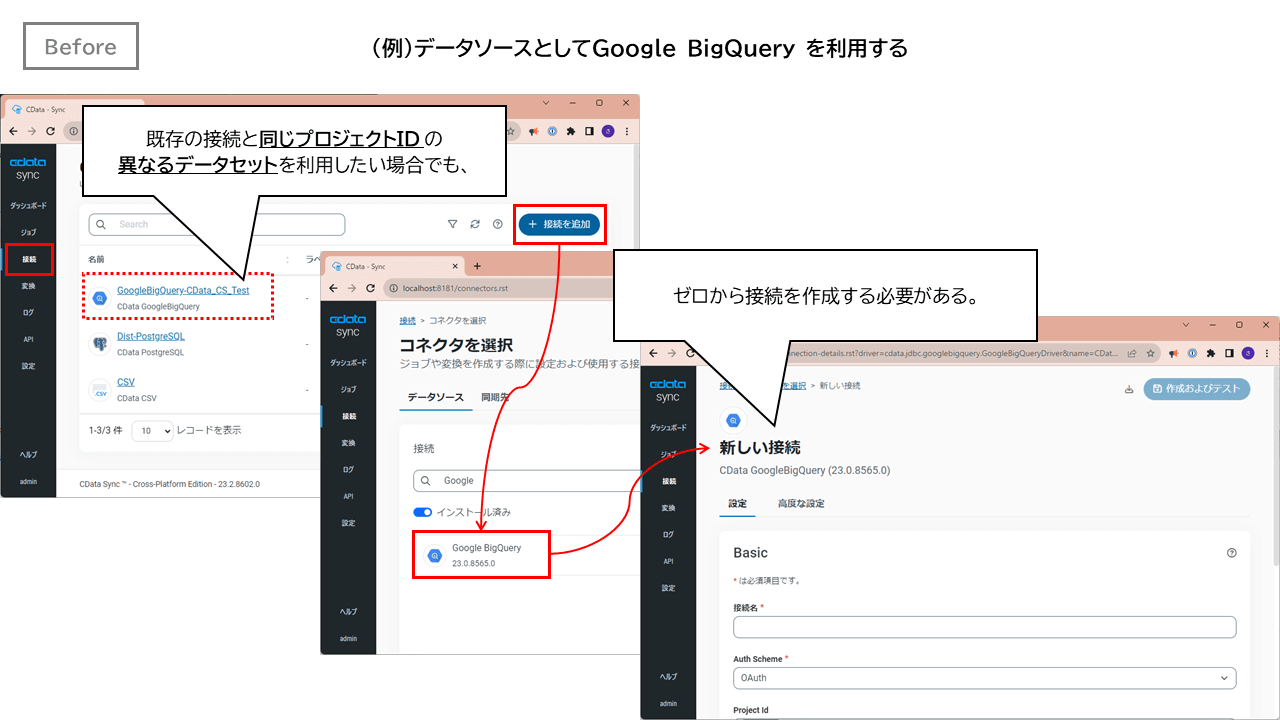Click the 作成およびテスト button
This screenshot has height=720, width=1280.
click(1197, 389)
